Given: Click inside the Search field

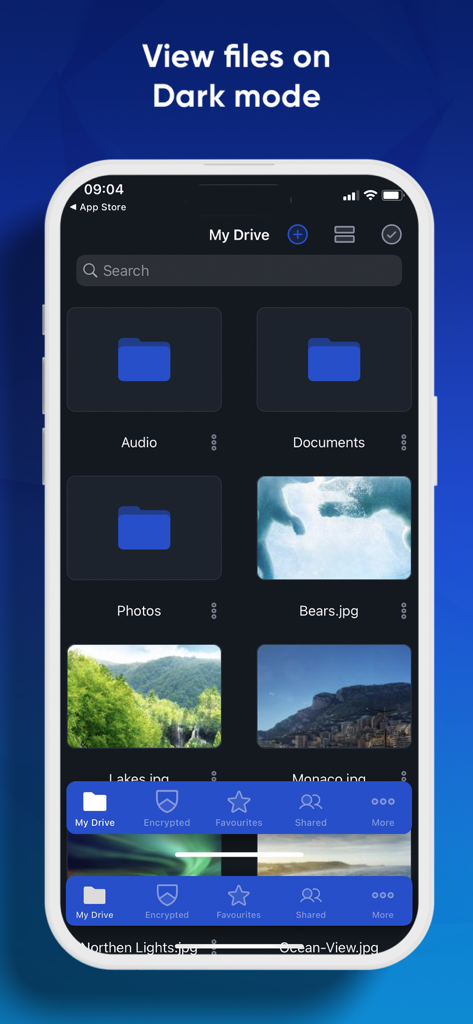Looking at the screenshot, I should coord(239,270).
